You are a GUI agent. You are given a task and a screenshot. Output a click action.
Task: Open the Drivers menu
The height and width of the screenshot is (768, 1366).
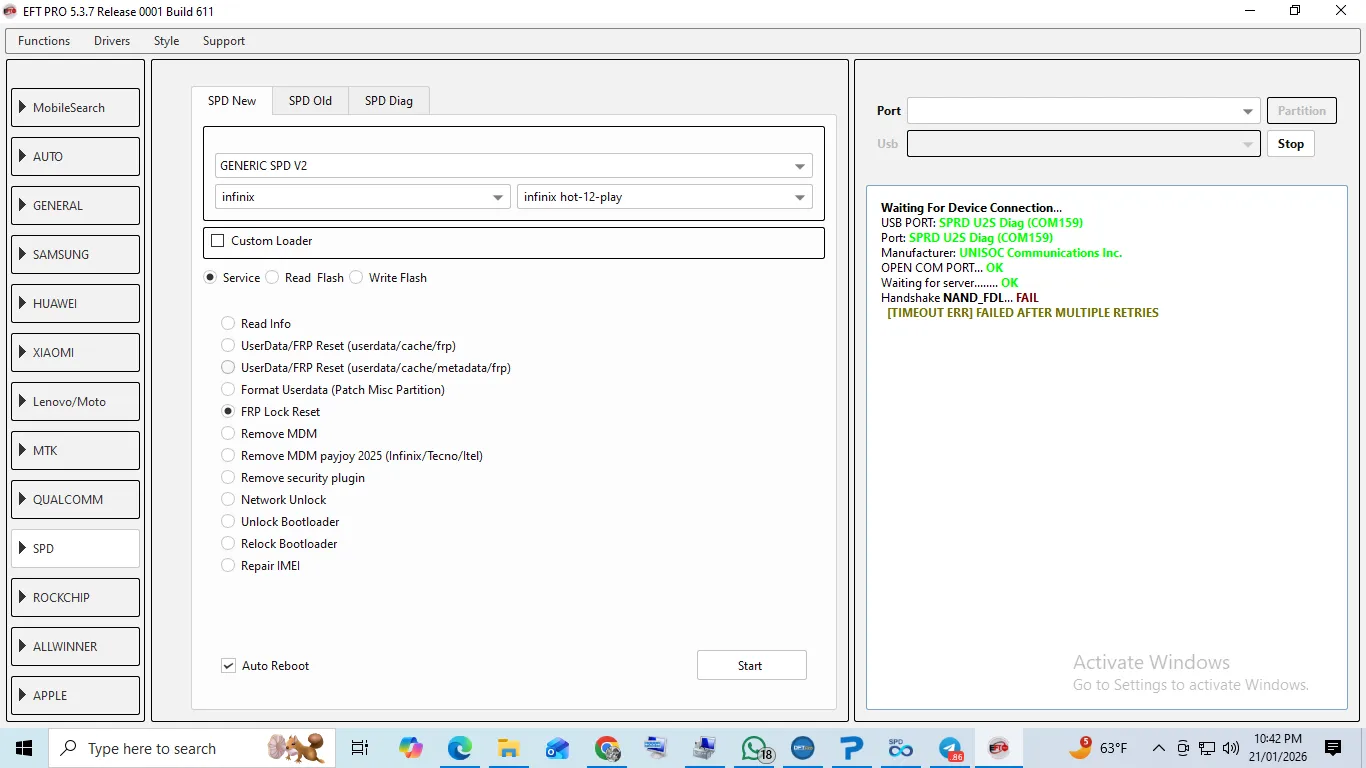[x=112, y=41]
